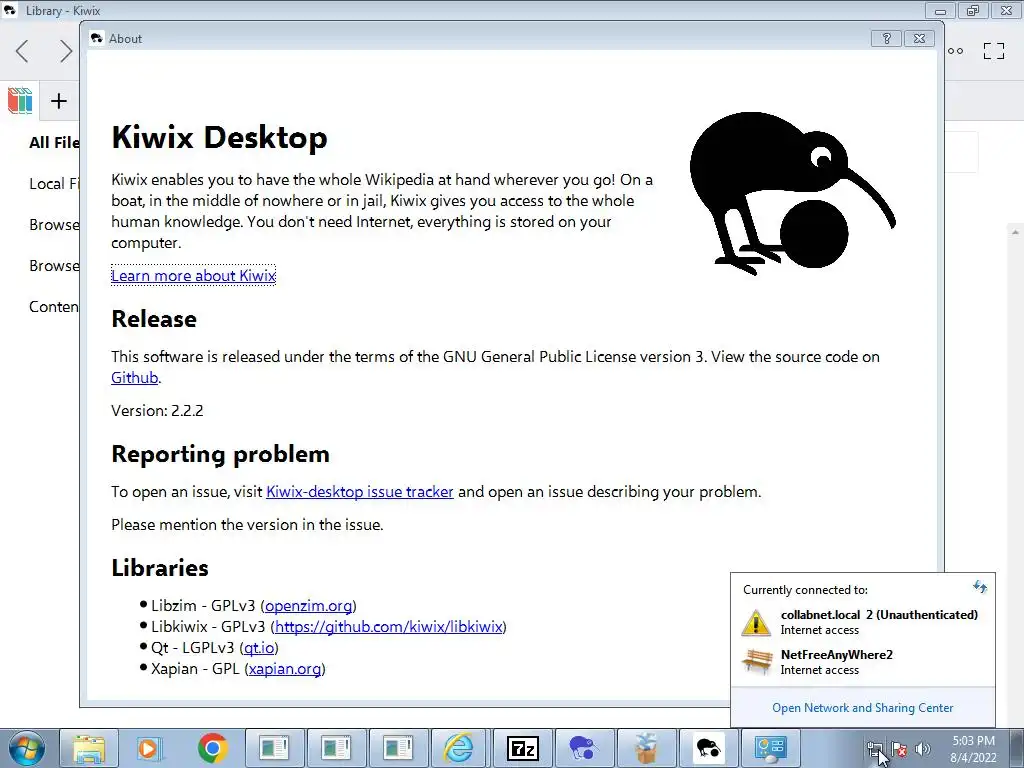This screenshot has width=1024, height=768.
Task: Click the warning icon next to collabnet.local
Action: 756,622
